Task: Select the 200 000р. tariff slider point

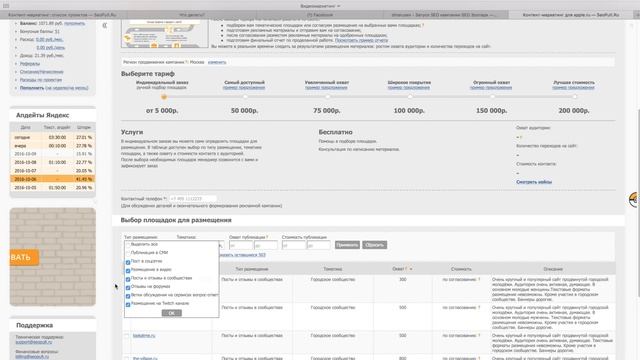Action: pyautogui.click(x=575, y=97)
